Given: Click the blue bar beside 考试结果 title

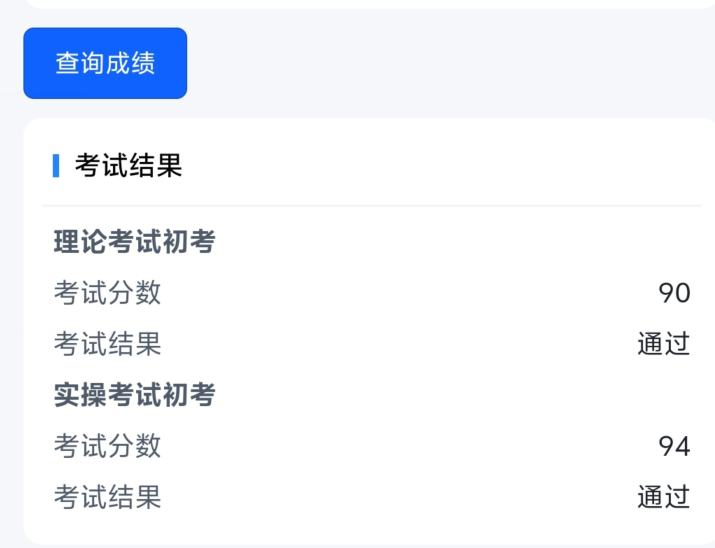Looking at the screenshot, I should click(x=56, y=165).
